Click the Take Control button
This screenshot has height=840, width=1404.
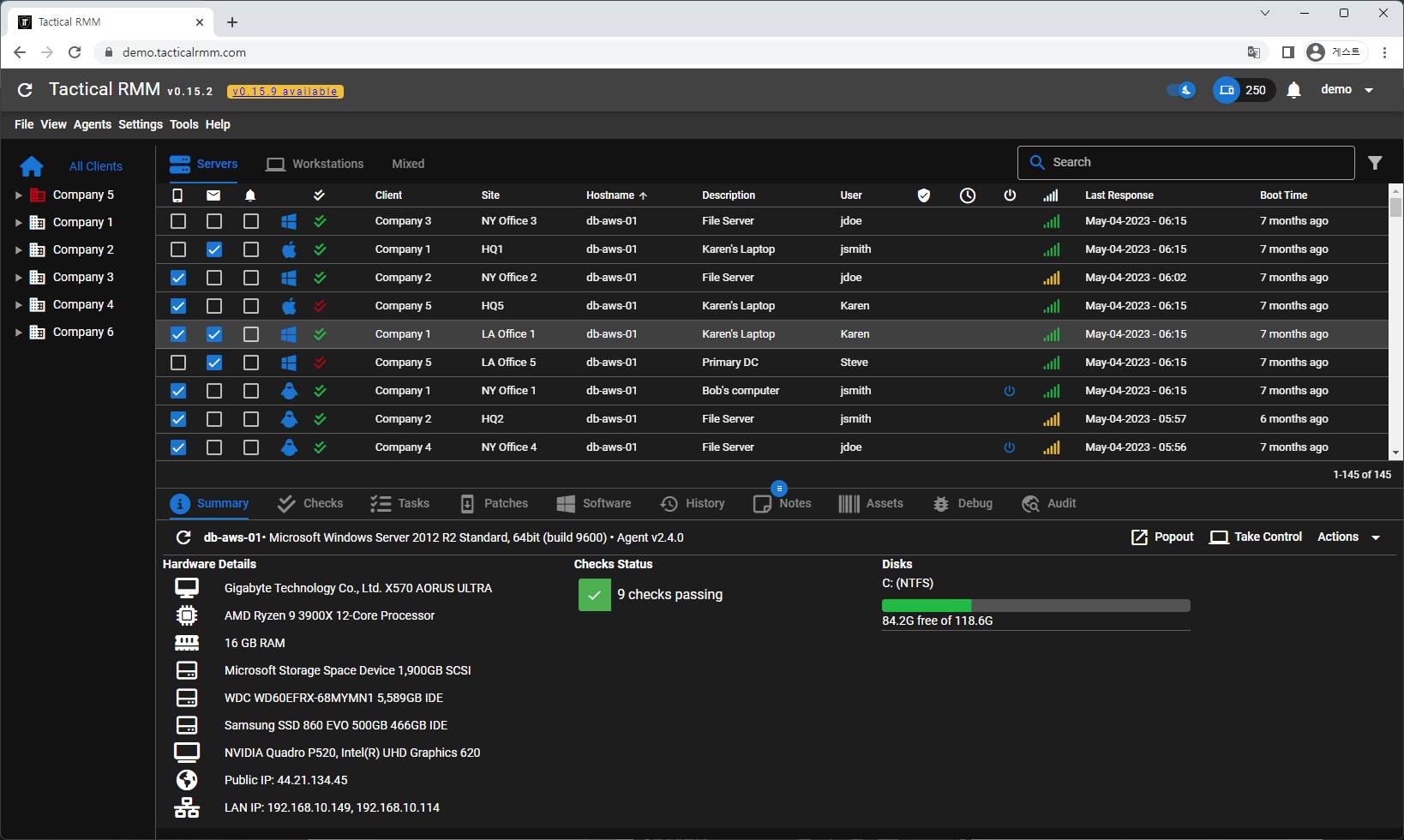pyautogui.click(x=1256, y=537)
